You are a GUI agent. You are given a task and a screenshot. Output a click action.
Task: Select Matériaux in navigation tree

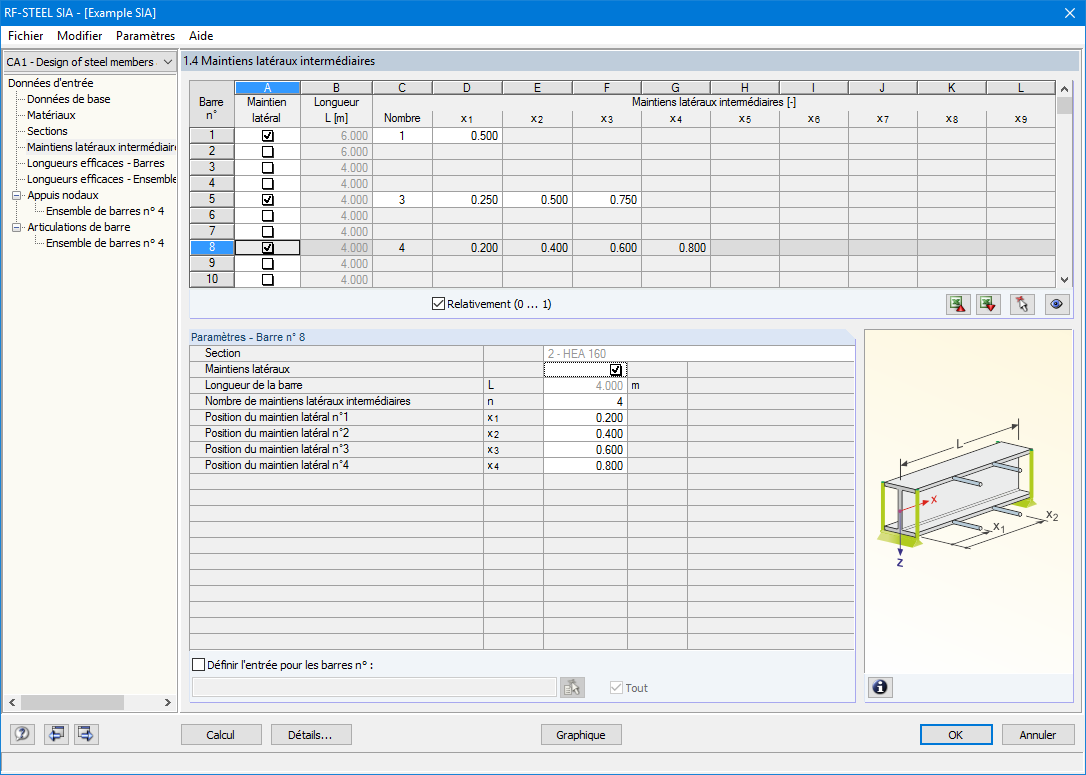51,115
